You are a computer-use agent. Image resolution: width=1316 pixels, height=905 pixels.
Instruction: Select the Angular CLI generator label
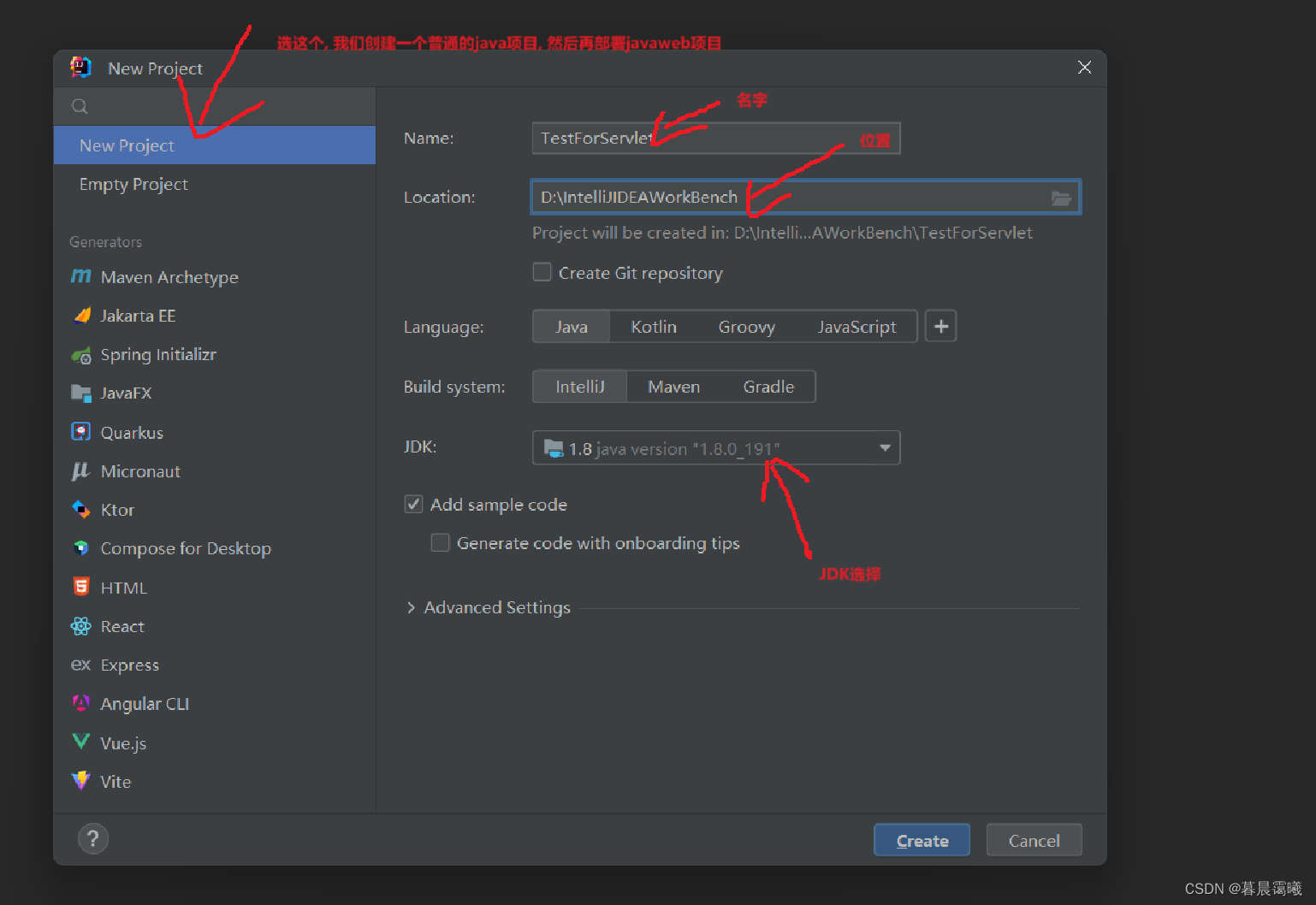pos(145,703)
